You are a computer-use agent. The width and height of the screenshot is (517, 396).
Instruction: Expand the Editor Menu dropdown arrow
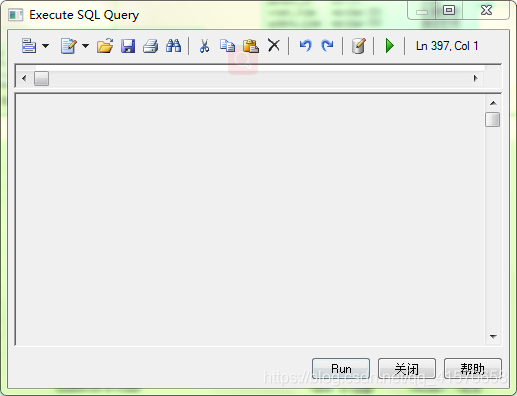(x=46, y=46)
